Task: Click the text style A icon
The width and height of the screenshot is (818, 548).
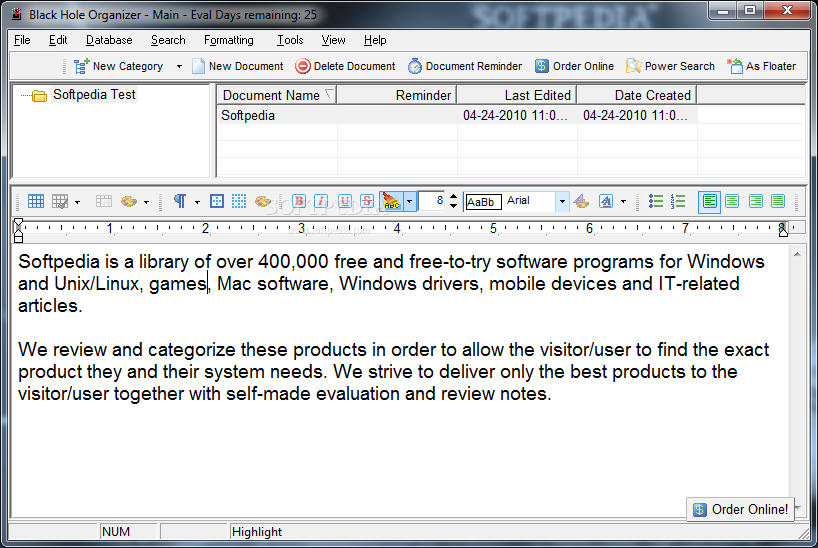Action: click(606, 201)
